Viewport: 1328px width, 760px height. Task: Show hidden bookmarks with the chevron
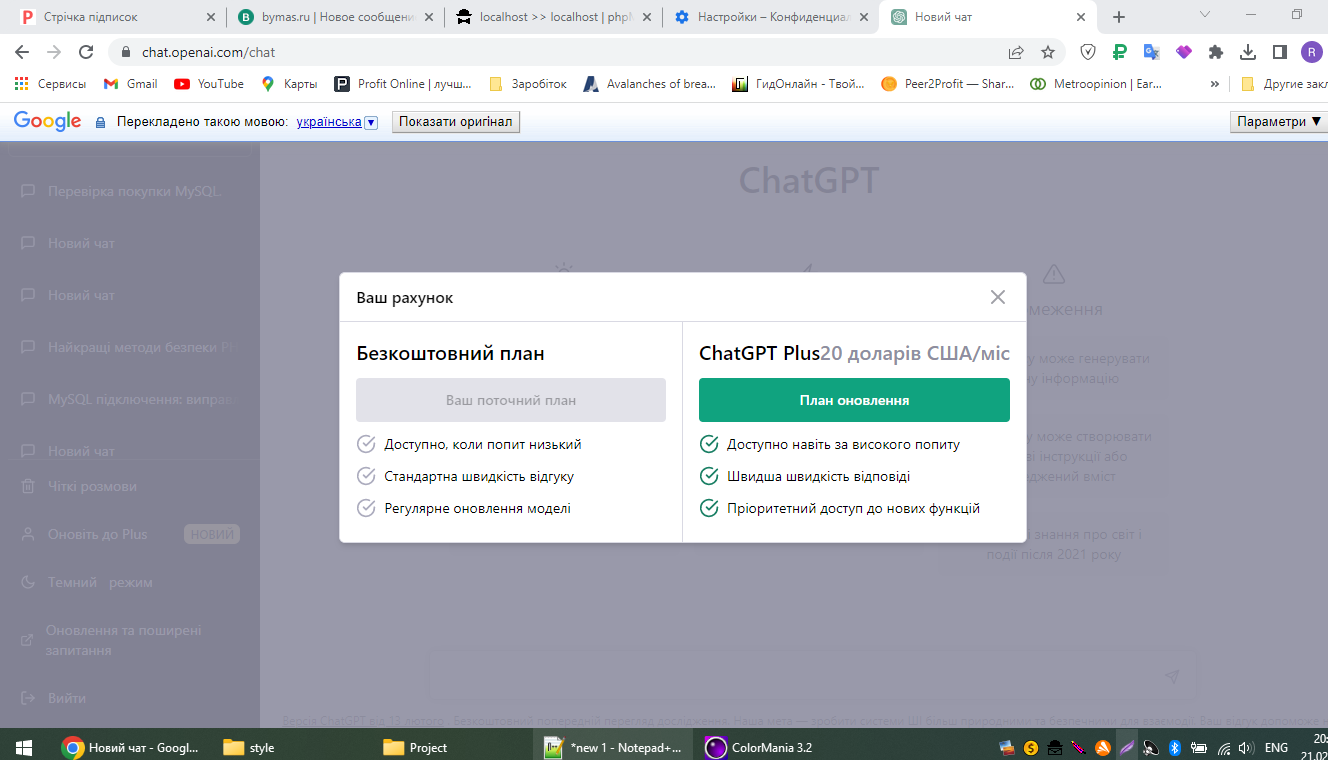click(1215, 84)
